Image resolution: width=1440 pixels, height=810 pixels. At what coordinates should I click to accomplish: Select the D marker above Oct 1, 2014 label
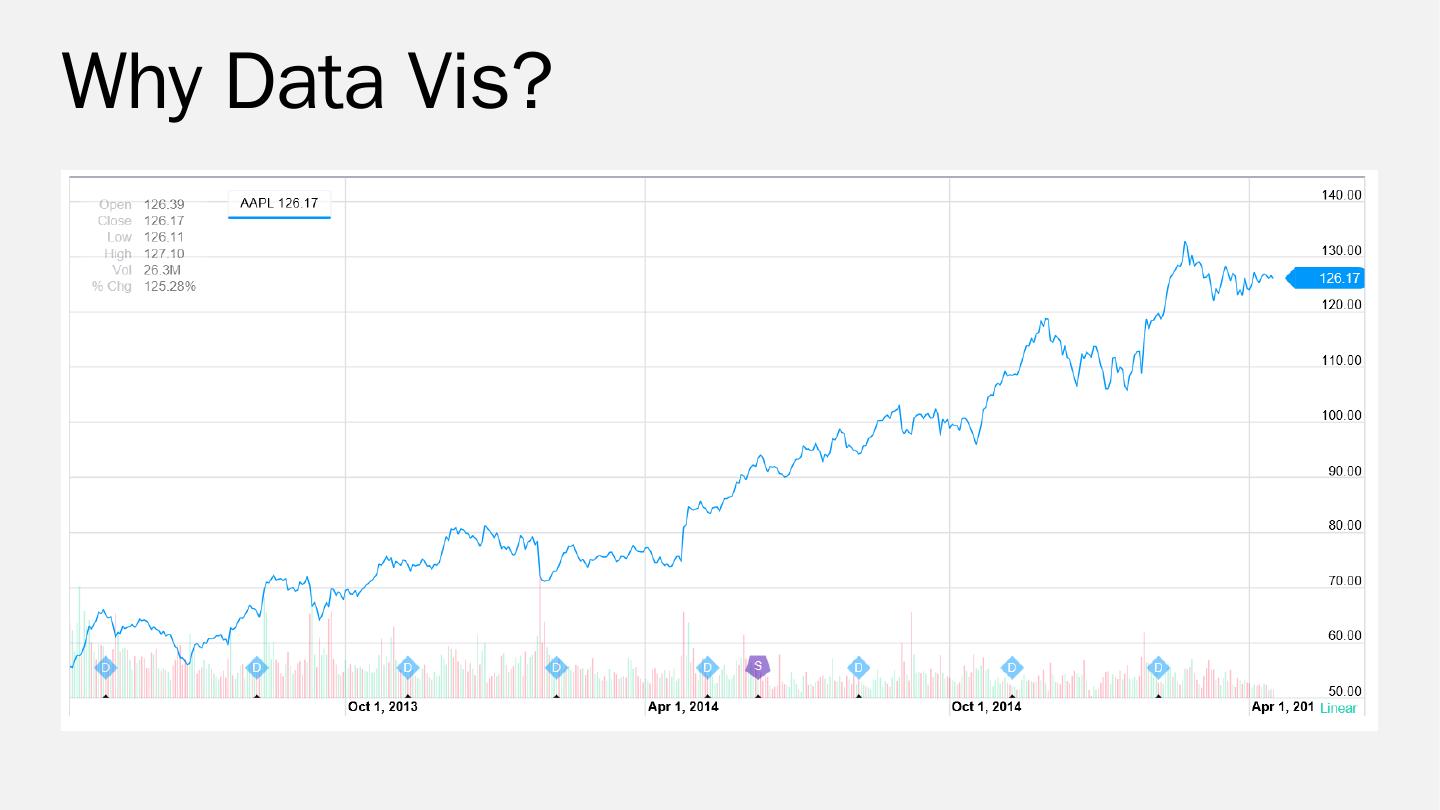coord(1012,667)
